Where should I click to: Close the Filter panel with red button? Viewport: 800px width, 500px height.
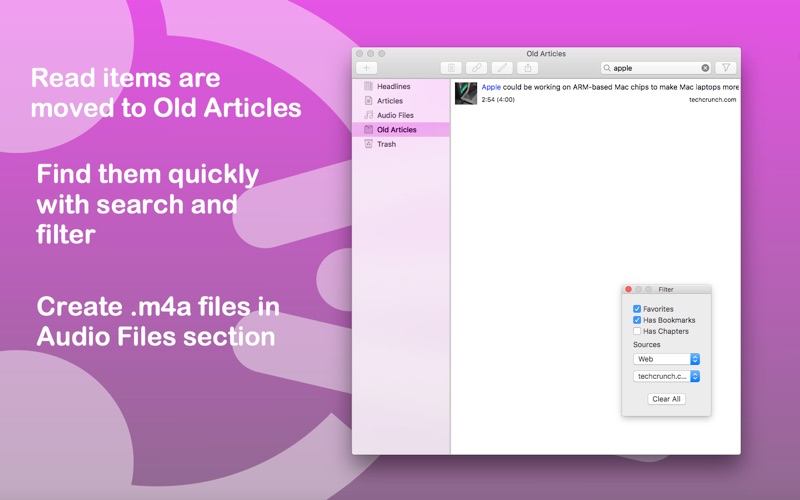[x=629, y=289]
